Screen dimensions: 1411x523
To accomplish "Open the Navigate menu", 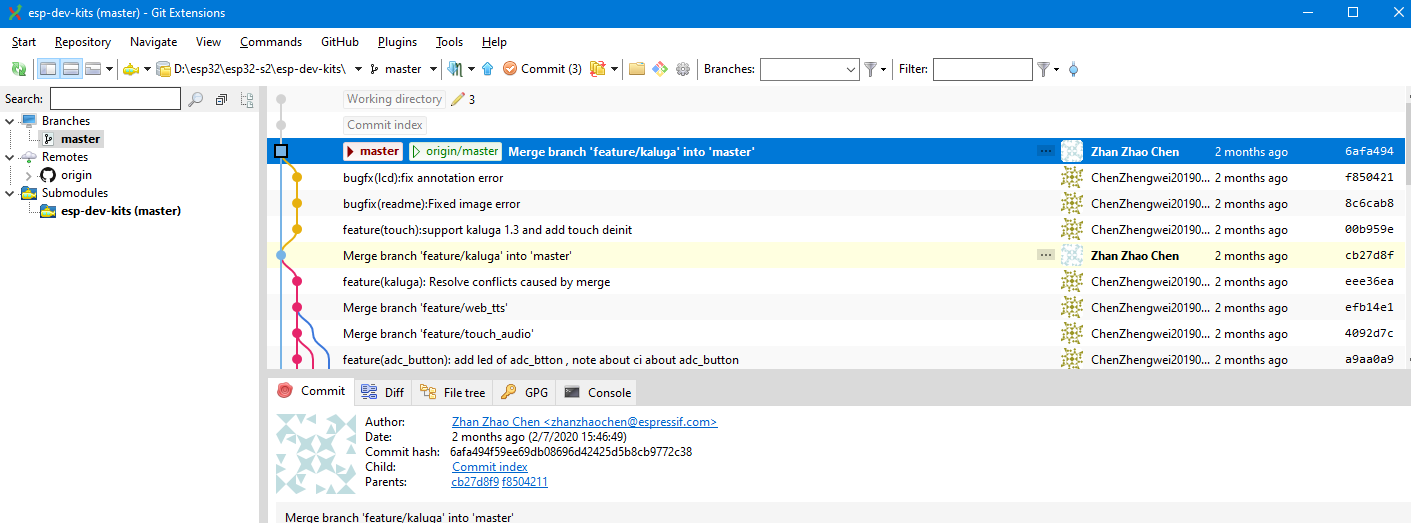I will tap(153, 42).
